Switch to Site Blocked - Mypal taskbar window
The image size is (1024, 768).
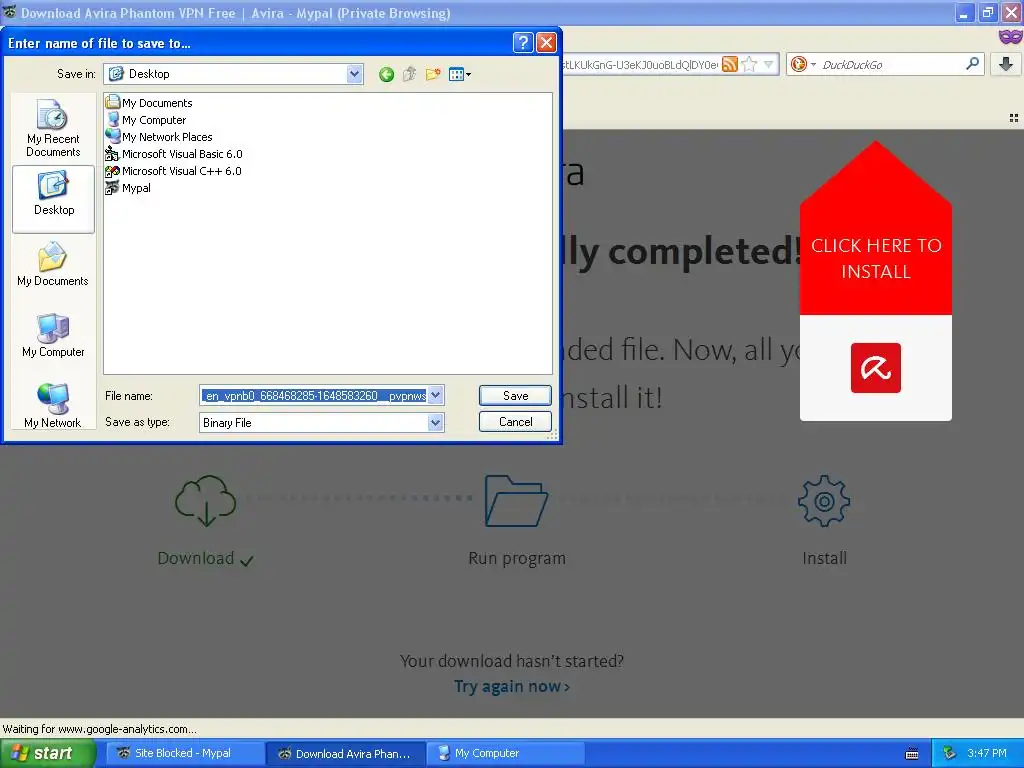[183, 753]
